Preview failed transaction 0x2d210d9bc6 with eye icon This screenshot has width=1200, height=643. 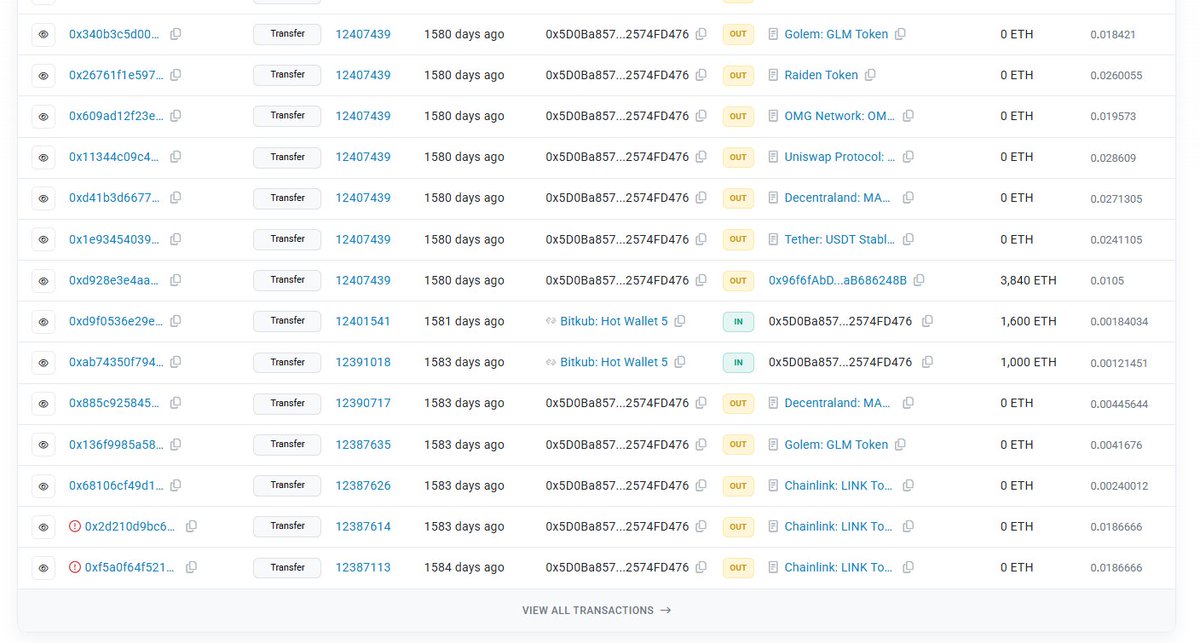[x=43, y=526]
